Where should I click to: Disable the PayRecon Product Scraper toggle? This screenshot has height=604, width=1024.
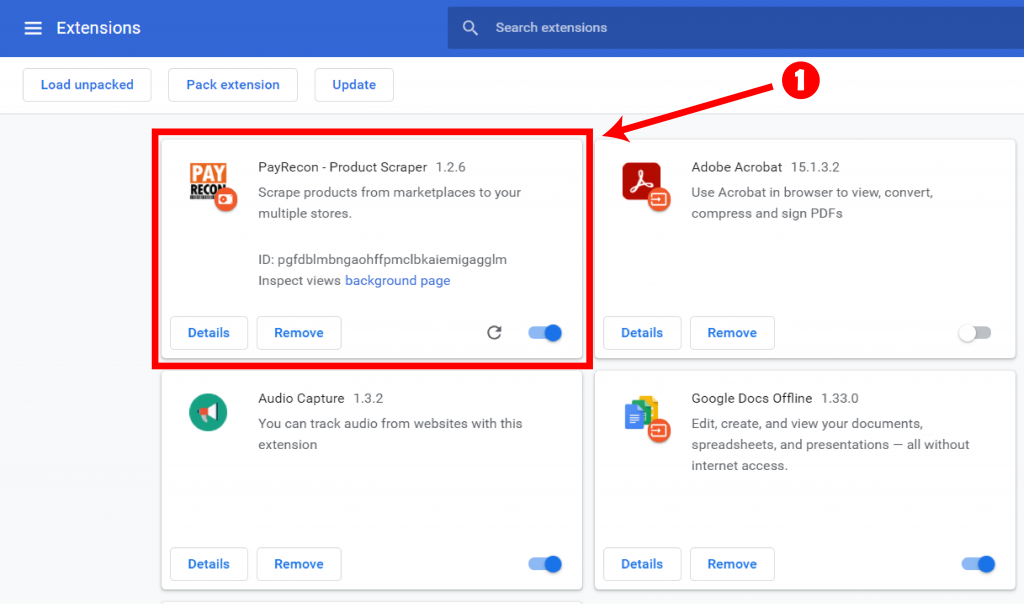[545, 333]
